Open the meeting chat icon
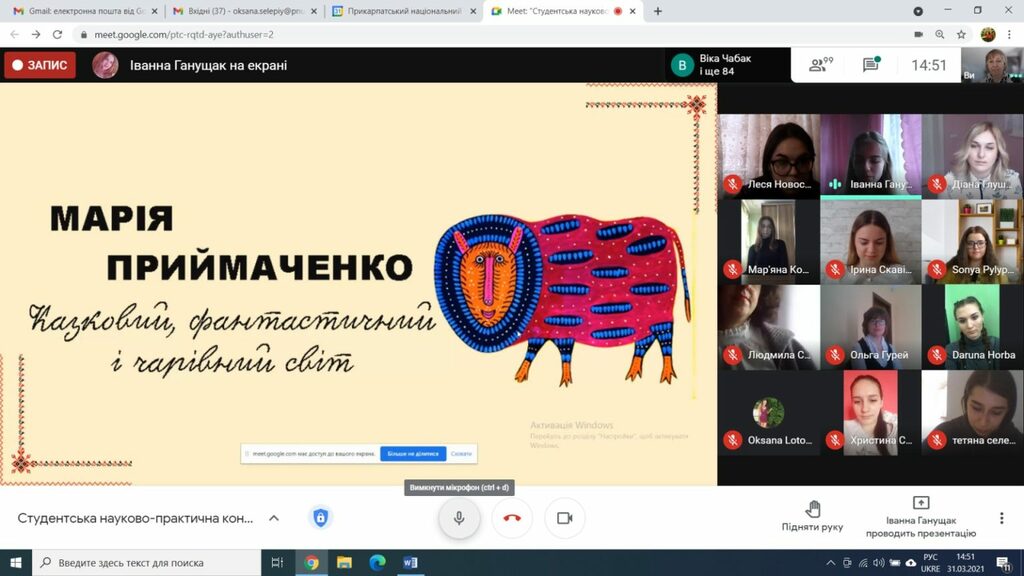The width and height of the screenshot is (1024, 576). (871, 65)
